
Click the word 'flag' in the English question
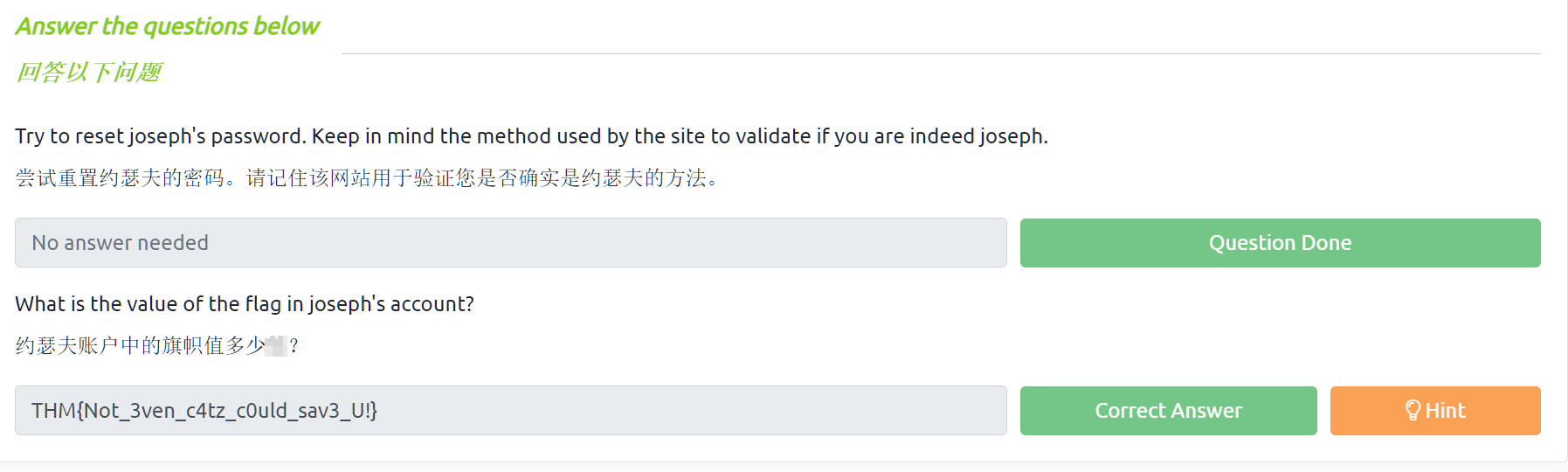pos(263,304)
